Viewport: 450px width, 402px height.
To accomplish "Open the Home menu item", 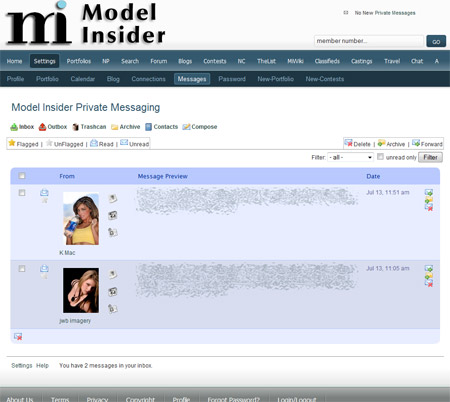I will click(x=14, y=61).
